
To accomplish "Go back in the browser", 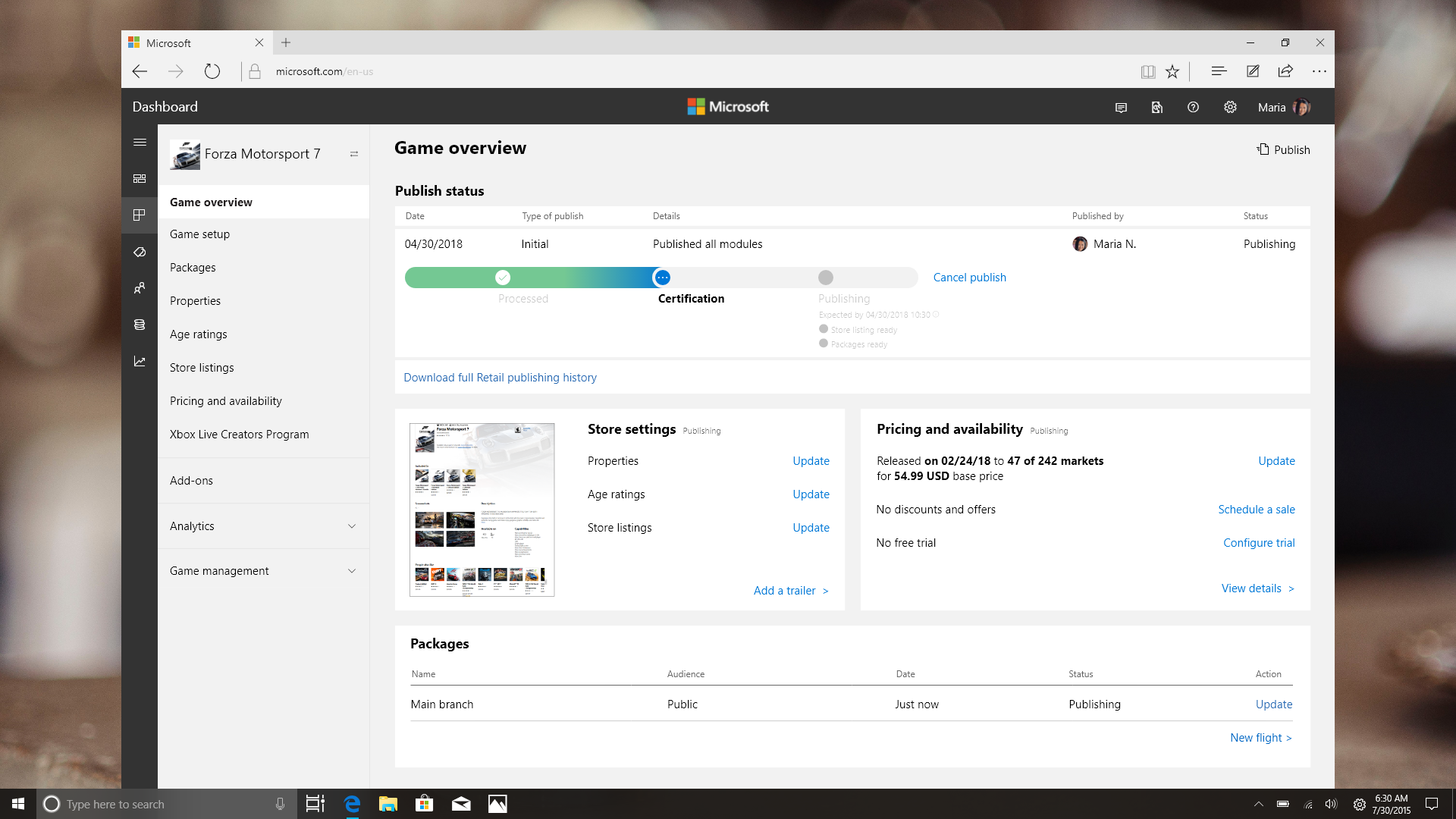I will [140, 71].
